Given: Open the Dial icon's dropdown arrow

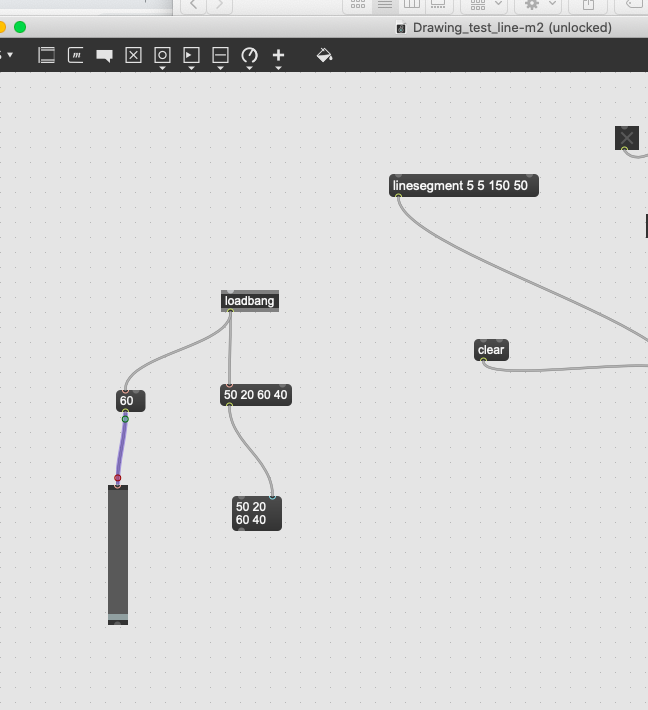Looking at the screenshot, I should pos(249,68).
